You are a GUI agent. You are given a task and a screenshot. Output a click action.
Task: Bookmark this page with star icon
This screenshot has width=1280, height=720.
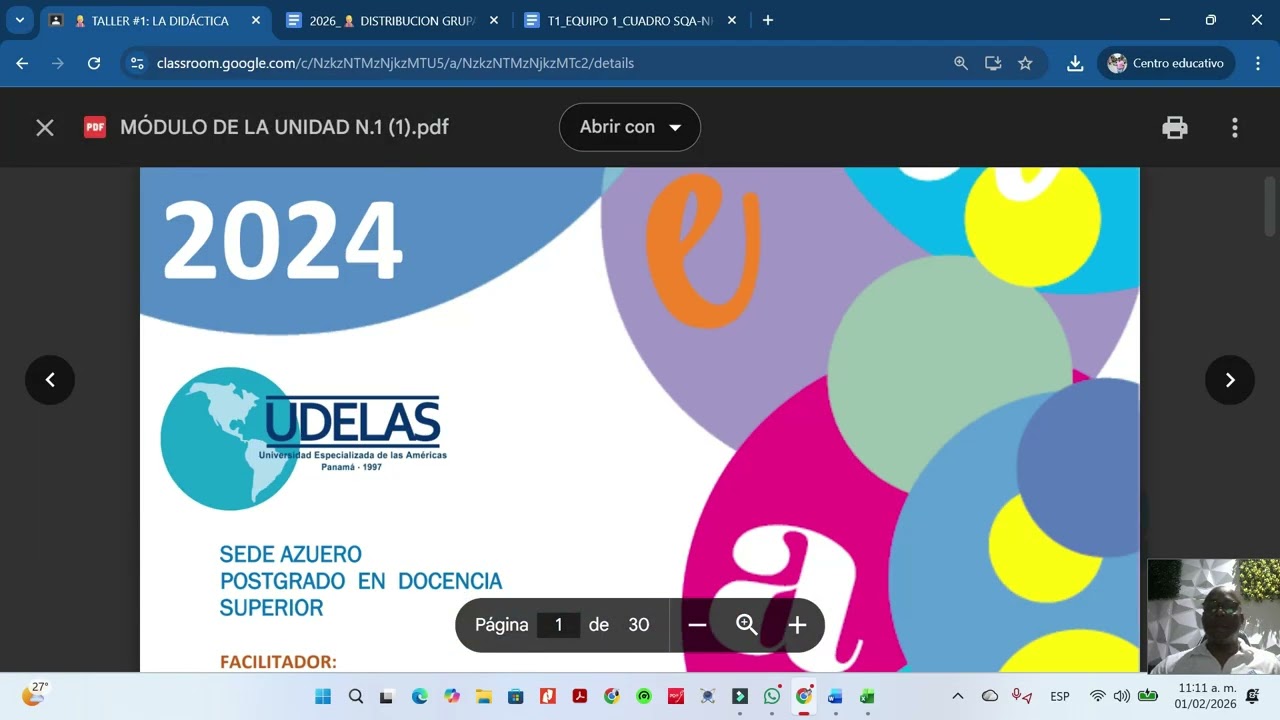coord(1025,63)
